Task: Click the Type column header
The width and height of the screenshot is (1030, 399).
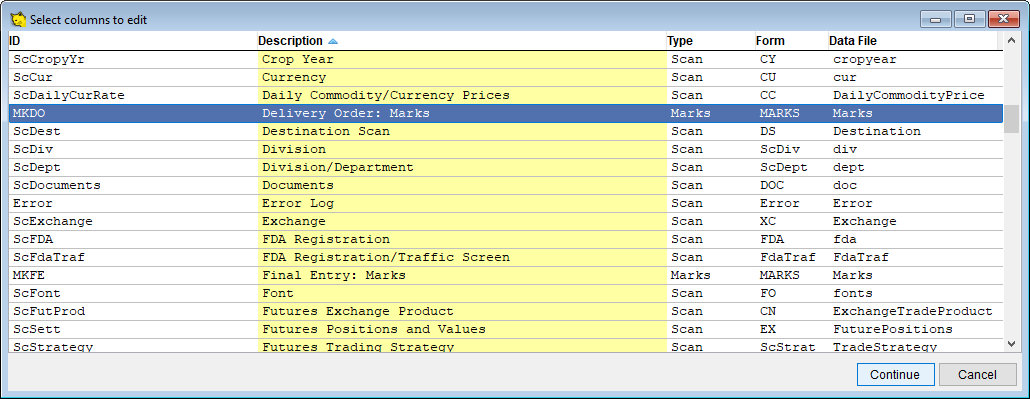Action: coord(710,41)
